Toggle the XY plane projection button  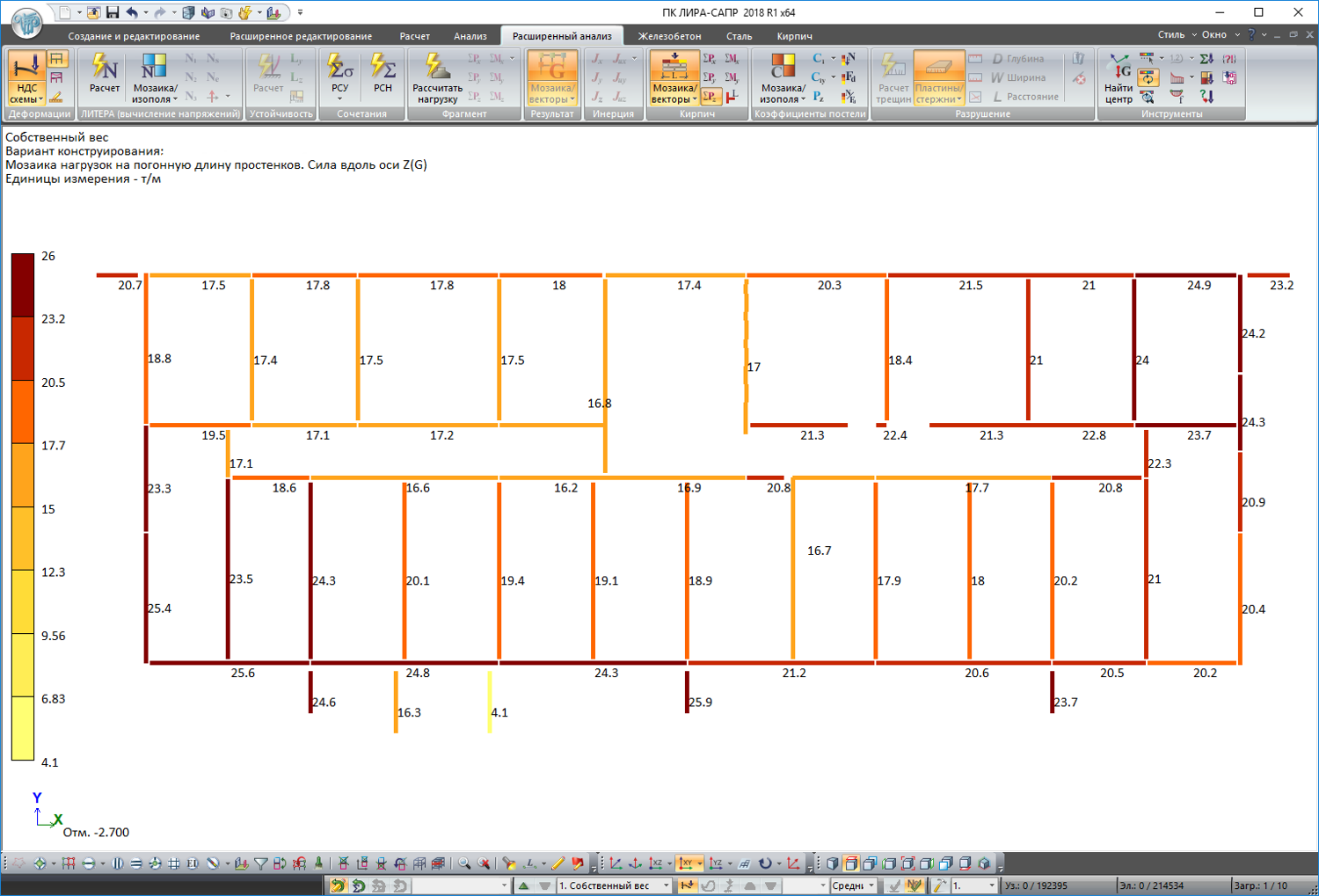click(x=686, y=863)
